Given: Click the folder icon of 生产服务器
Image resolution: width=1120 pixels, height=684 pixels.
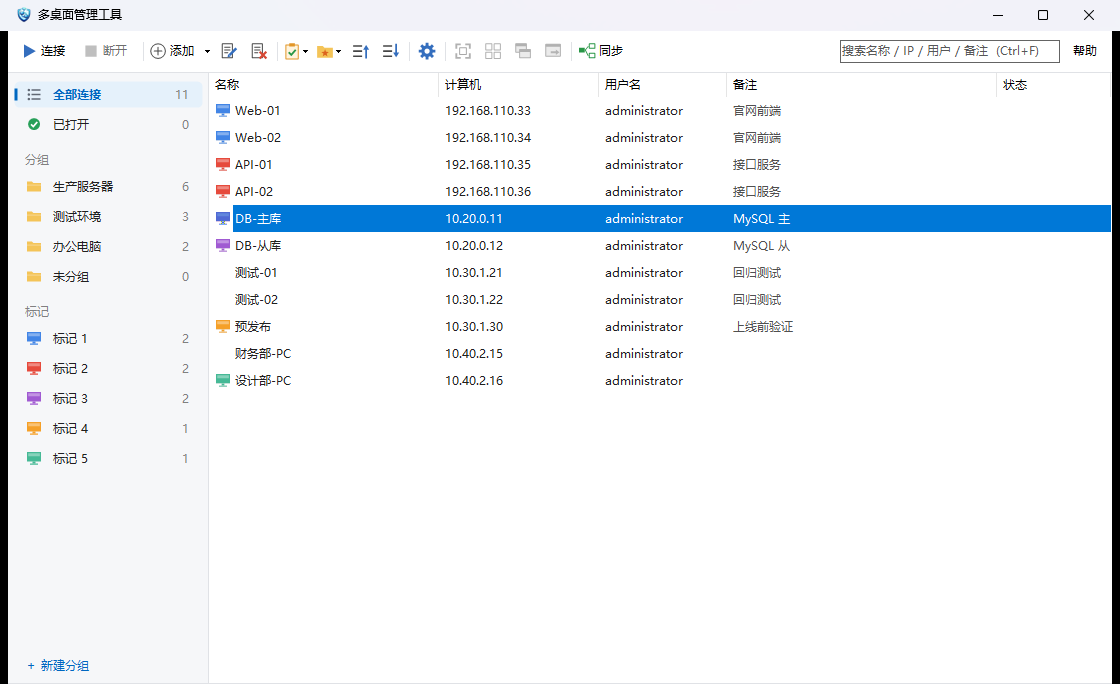Looking at the screenshot, I should click(34, 186).
